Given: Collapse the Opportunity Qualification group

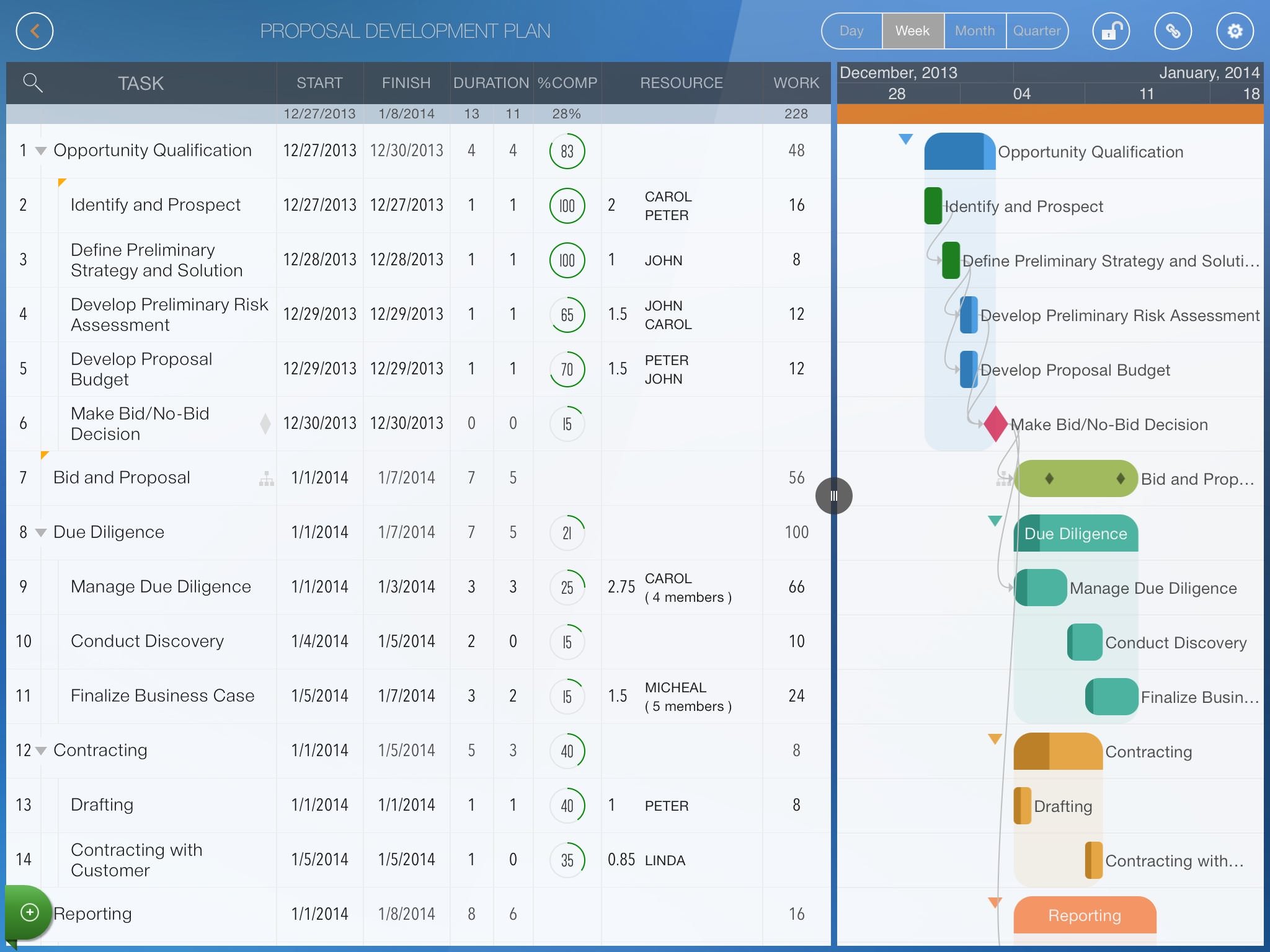Looking at the screenshot, I should (41, 151).
